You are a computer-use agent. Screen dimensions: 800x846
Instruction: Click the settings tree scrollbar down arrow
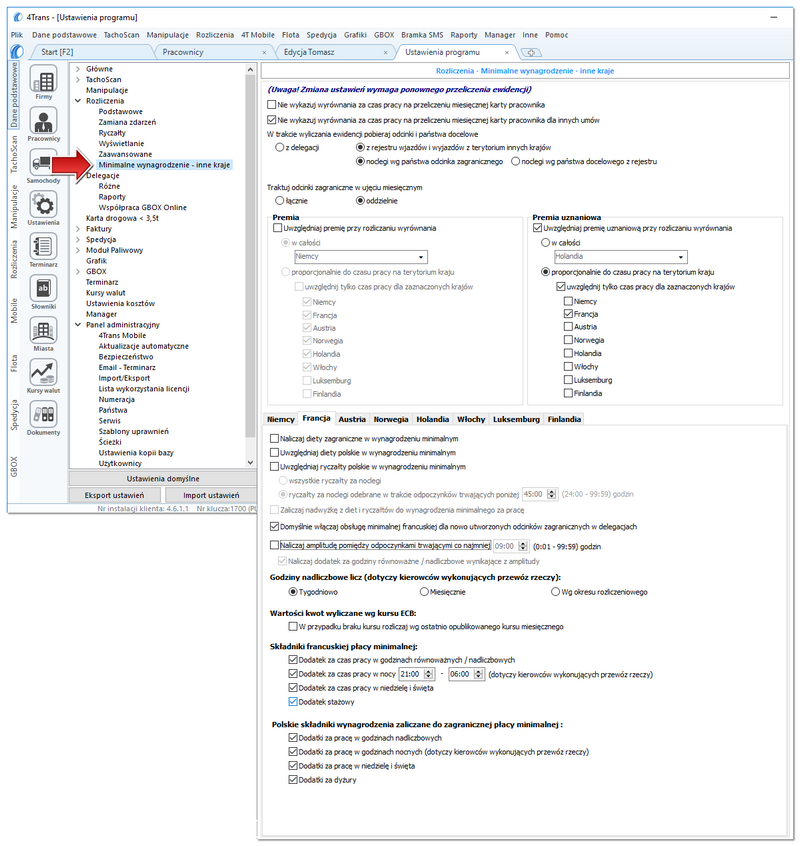[250, 462]
